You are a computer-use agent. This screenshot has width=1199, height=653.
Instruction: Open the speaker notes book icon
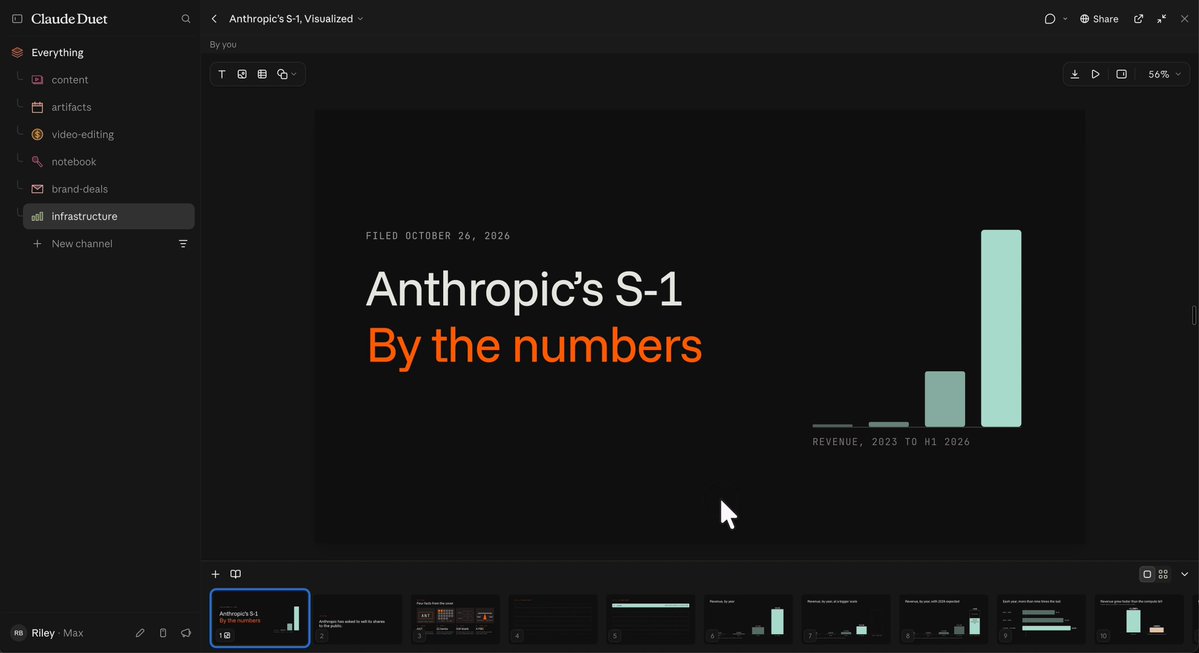(236, 574)
